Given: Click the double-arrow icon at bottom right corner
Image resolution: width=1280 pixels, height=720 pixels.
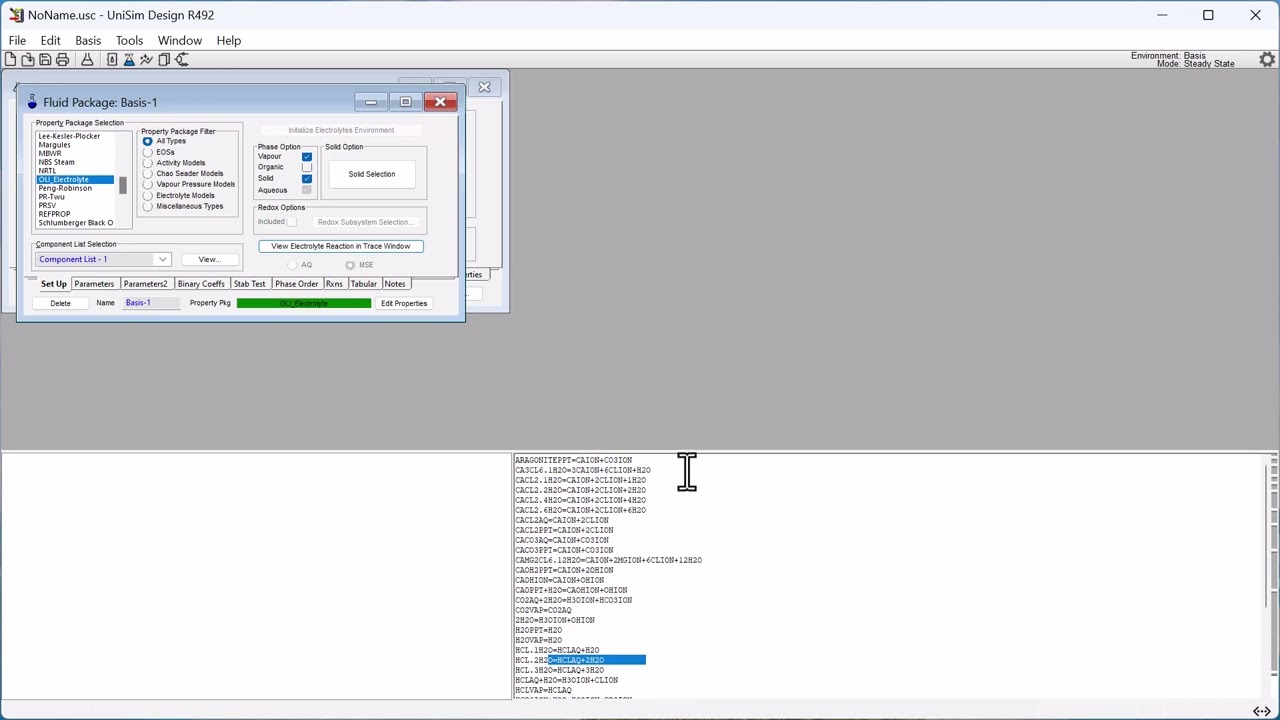Looking at the screenshot, I should coord(1262,711).
